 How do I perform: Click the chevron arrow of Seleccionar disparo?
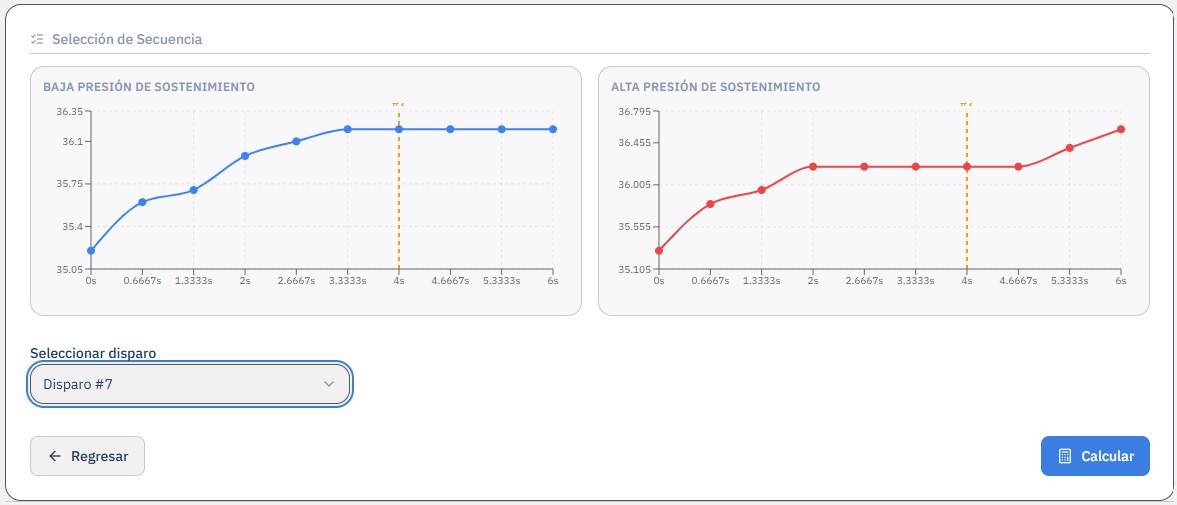pyautogui.click(x=328, y=384)
